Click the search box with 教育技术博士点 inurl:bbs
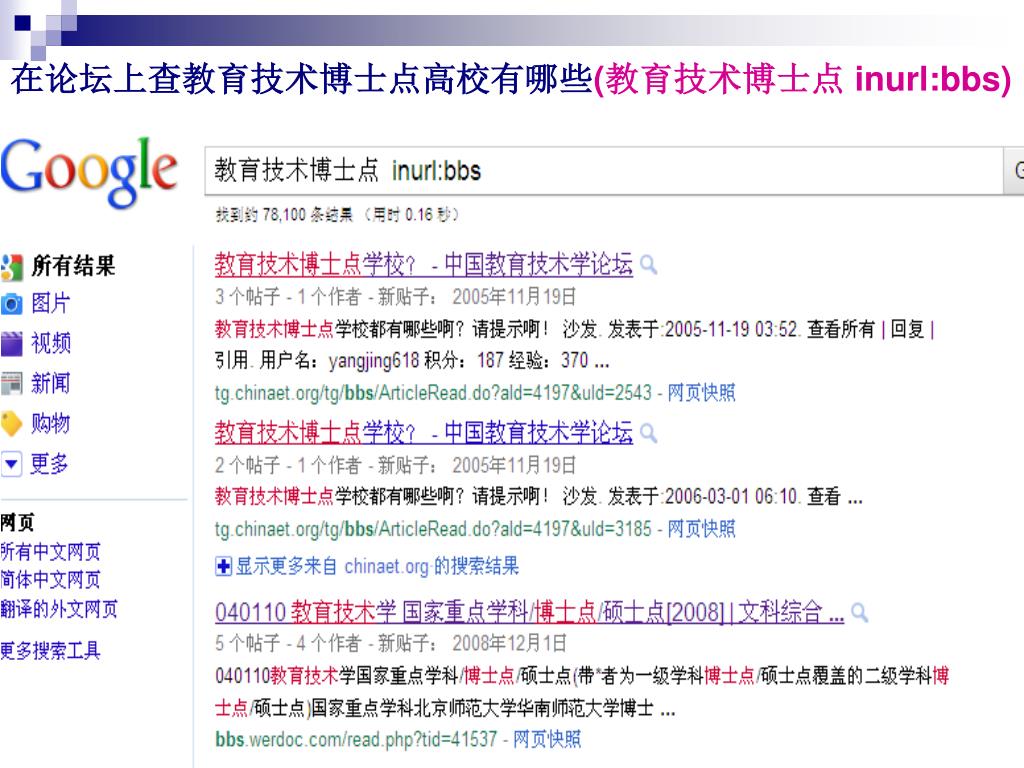 point(604,171)
